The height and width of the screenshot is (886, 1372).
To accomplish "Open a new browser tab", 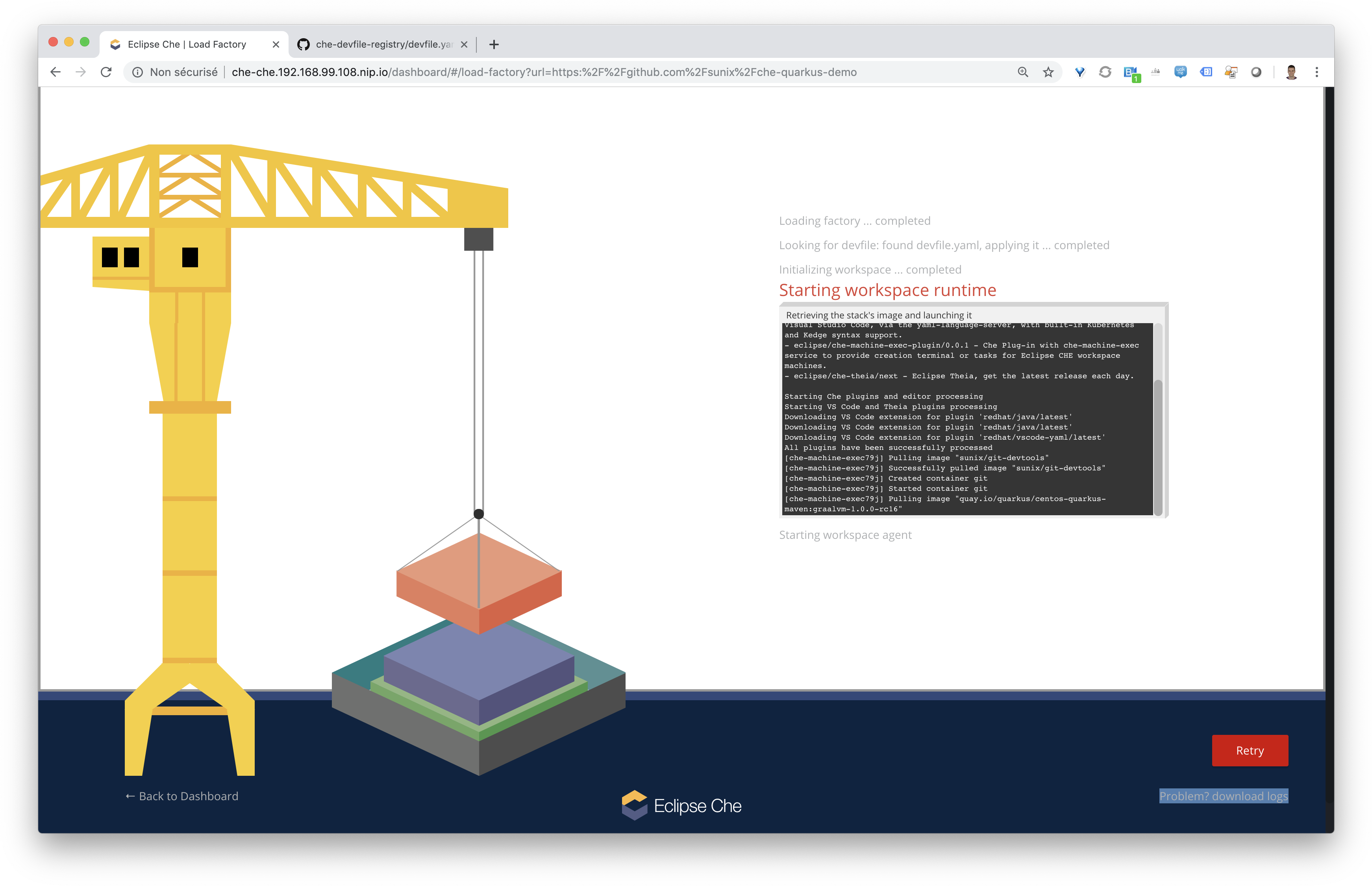I will coord(494,44).
